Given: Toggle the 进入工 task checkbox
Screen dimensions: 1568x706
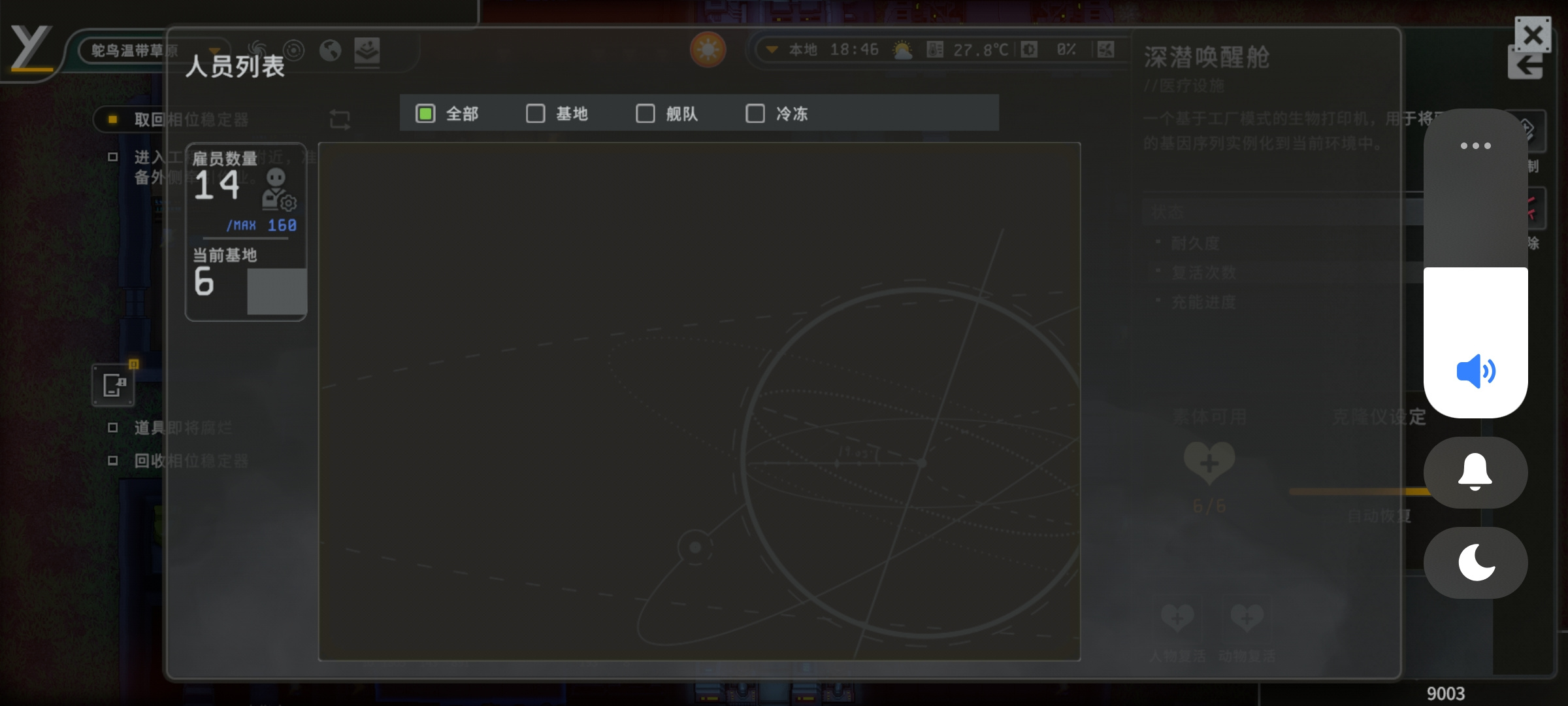Looking at the screenshot, I should pyautogui.click(x=112, y=157).
